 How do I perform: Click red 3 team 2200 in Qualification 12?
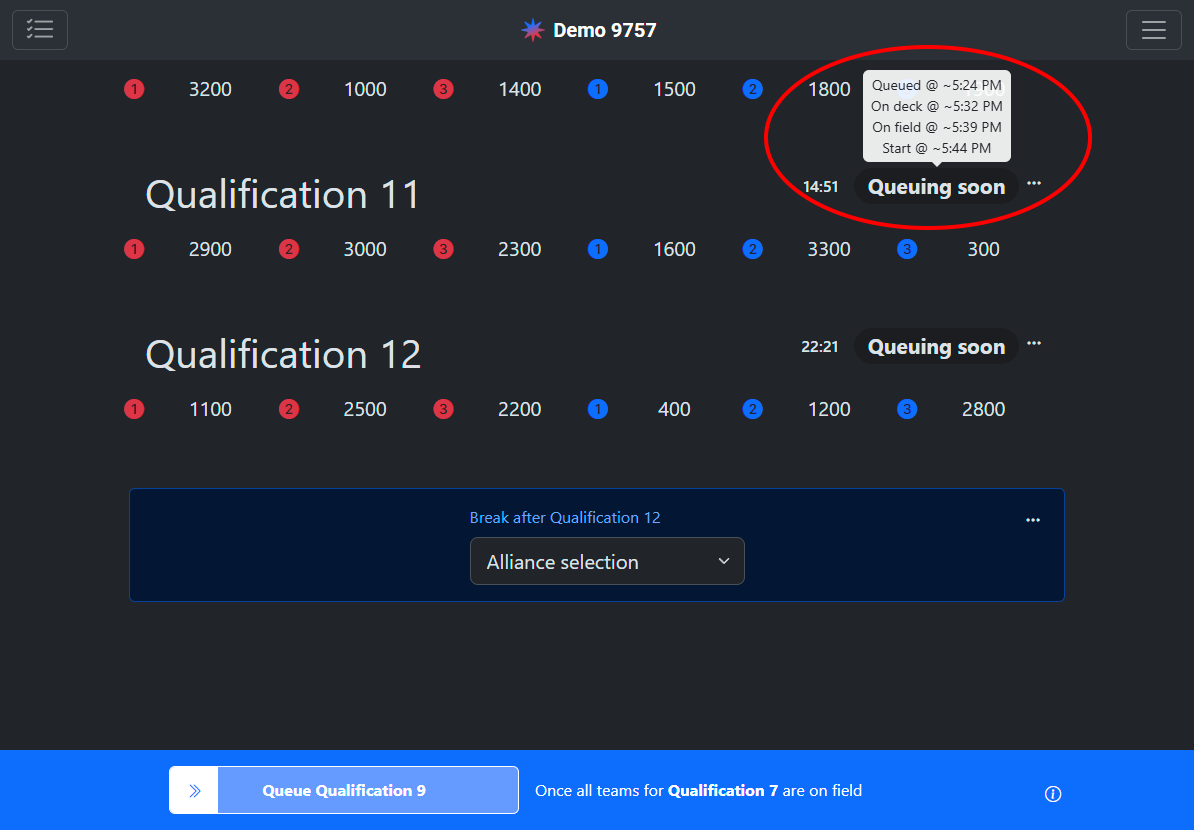coord(519,409)
